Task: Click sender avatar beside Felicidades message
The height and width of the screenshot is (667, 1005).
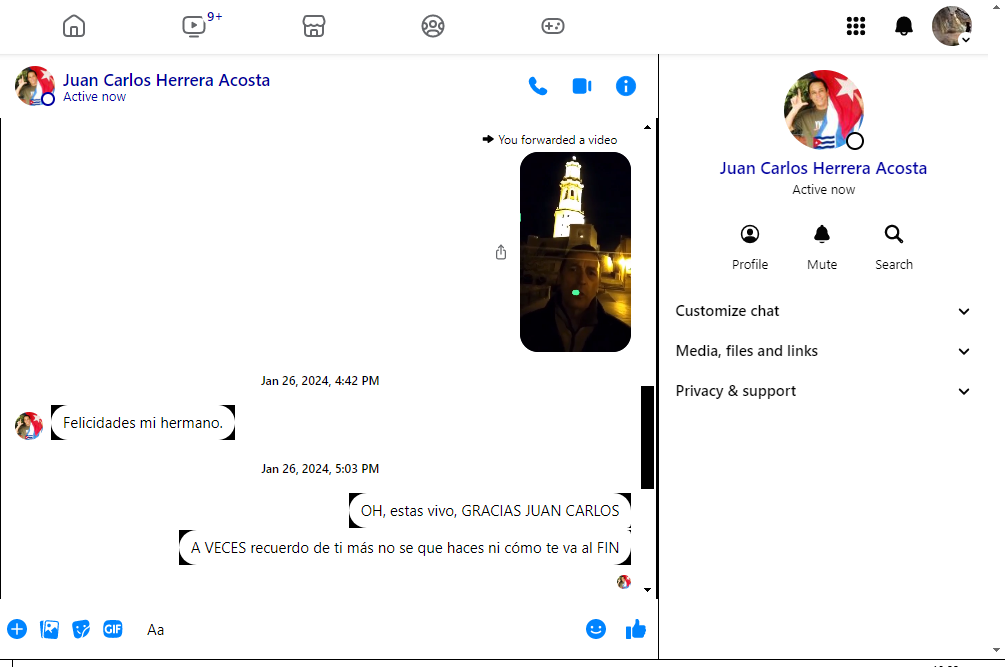Action: [29, 426]
